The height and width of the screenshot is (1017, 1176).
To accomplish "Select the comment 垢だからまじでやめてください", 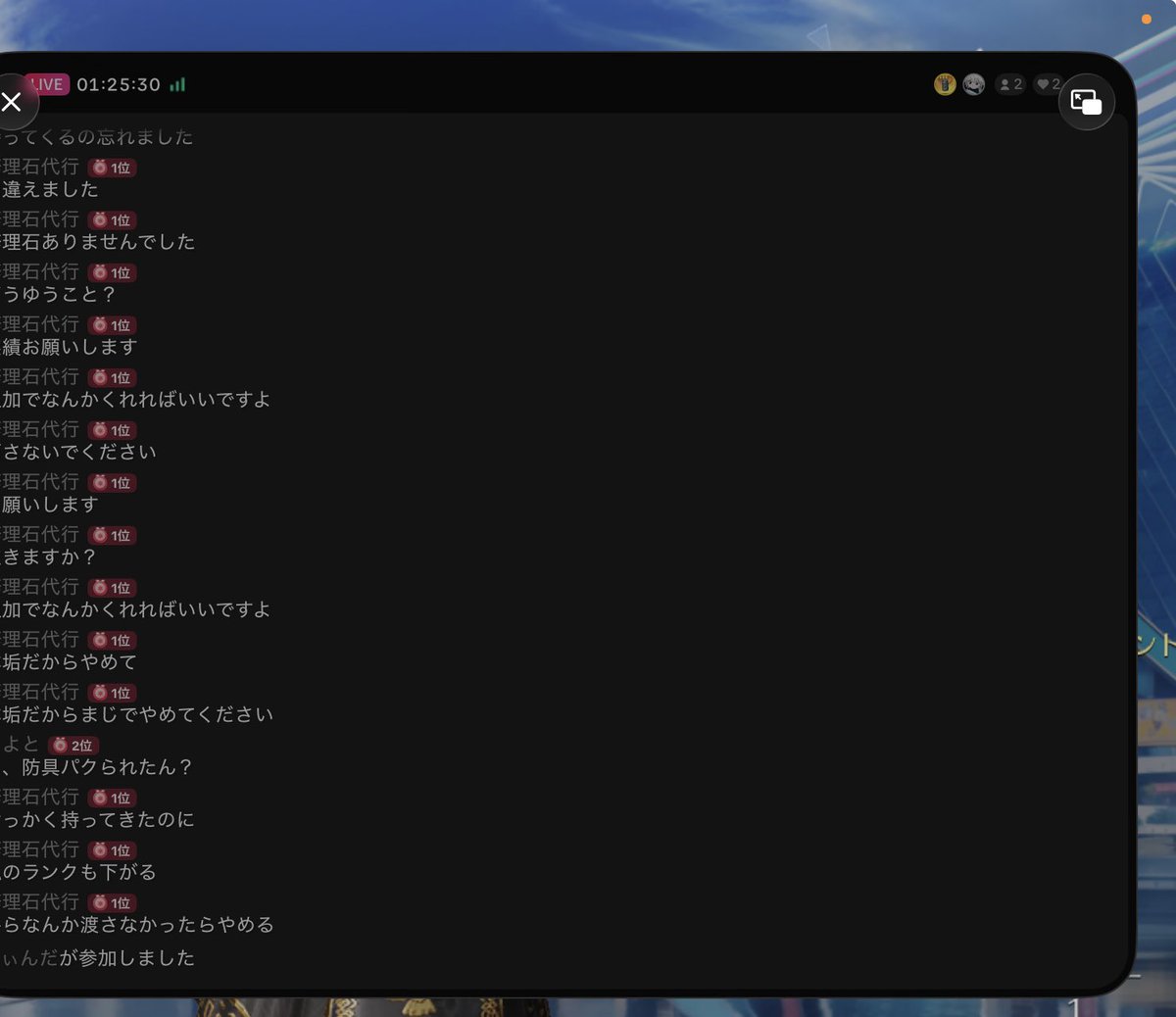I will (137, 714).
